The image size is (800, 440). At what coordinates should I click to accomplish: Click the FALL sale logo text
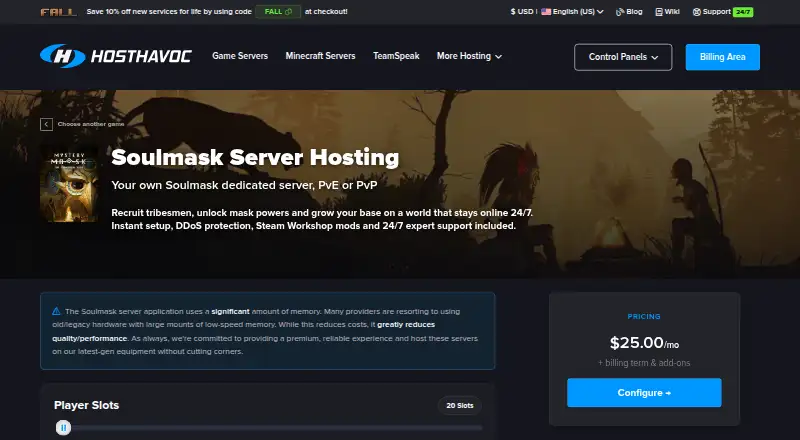(x=59, y=12)
